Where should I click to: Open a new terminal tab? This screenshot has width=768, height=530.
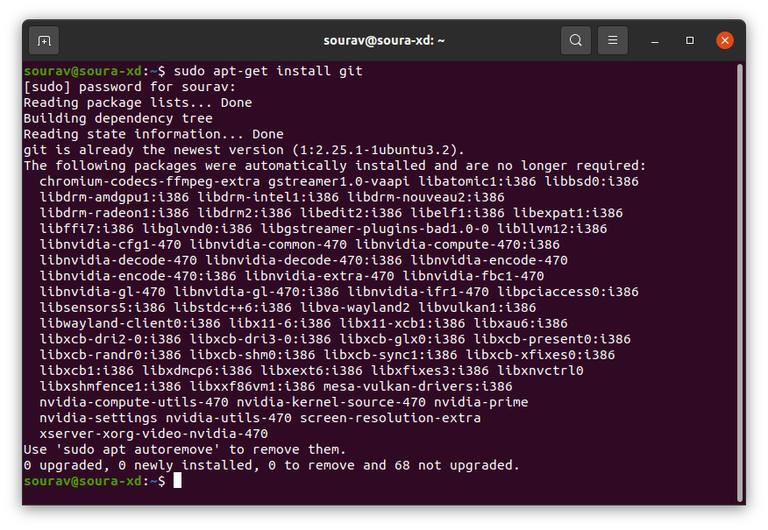click(x=44, y=41)
